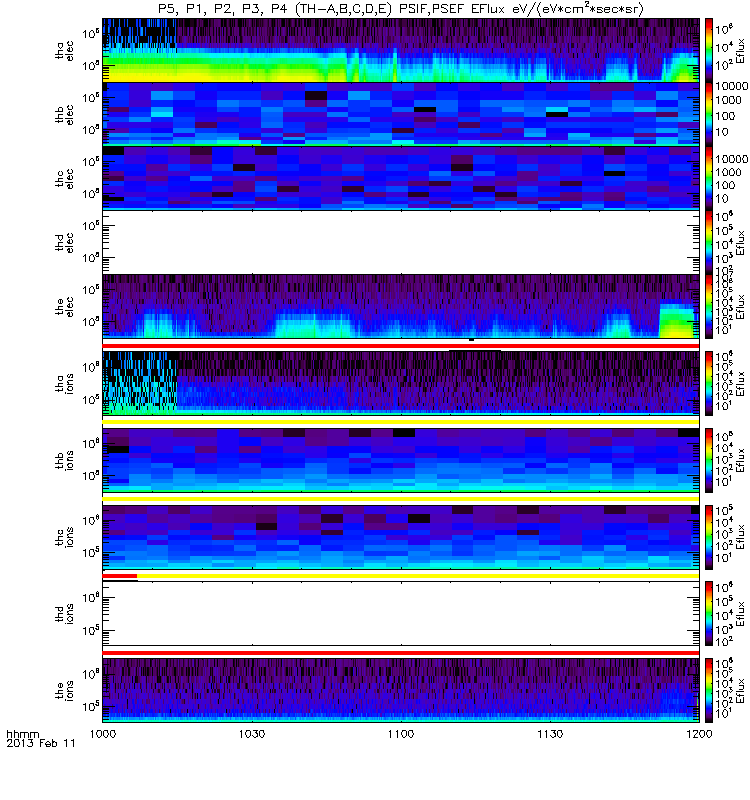Click the thc ions spectrogram panel
The width and height of the screenshot is (750, 800).
(x=401, y=537)
